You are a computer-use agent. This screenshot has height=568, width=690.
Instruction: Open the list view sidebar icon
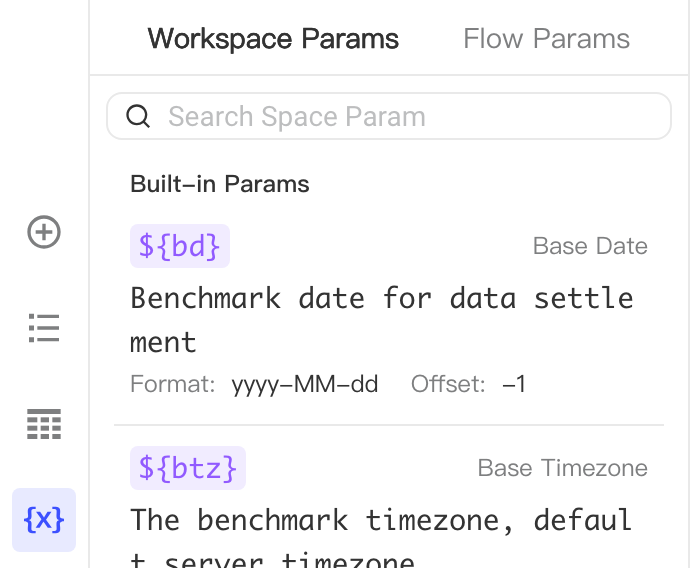coord(44,328)
